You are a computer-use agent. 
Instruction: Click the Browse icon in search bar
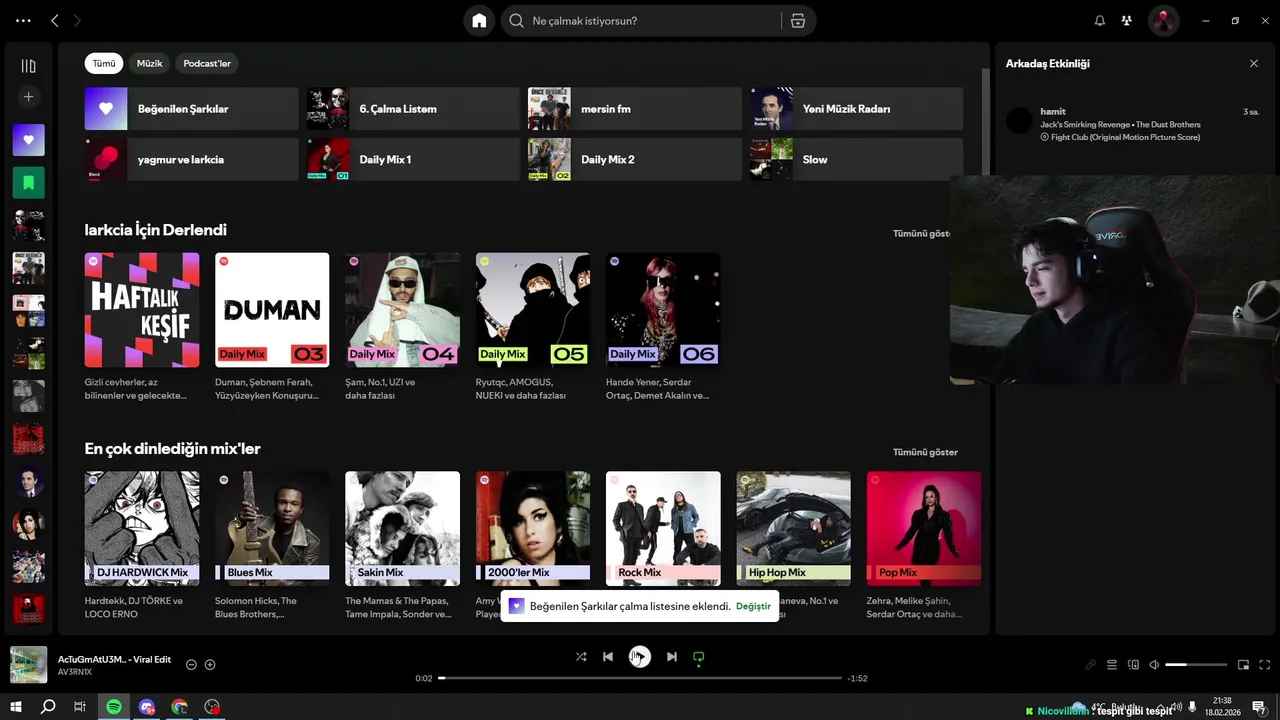[797, 21]
